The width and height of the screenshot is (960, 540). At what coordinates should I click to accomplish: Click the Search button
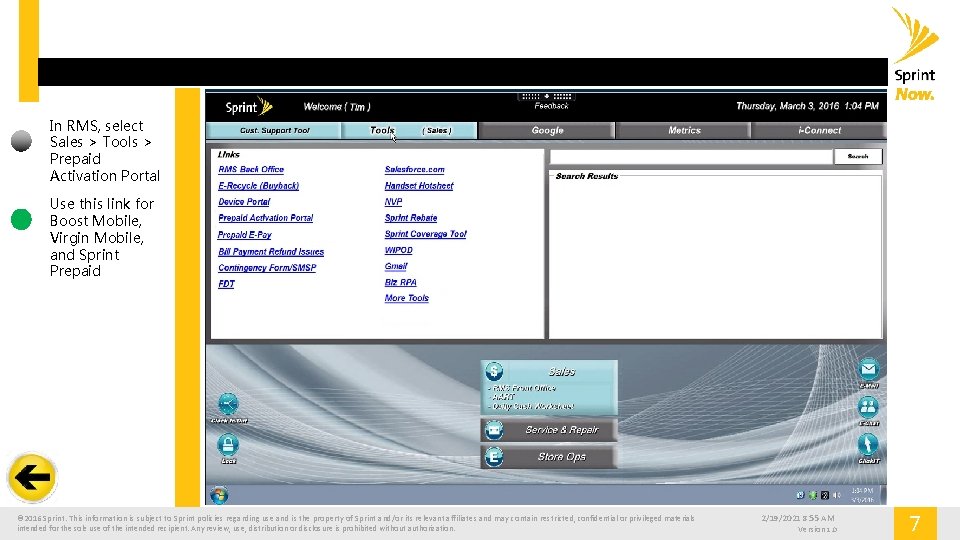click(x=858, y=157)
